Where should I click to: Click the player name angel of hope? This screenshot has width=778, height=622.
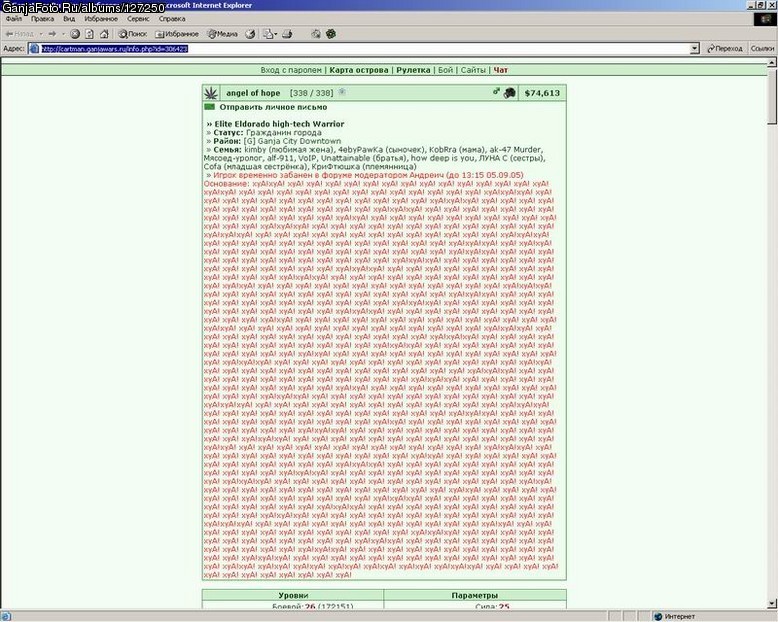(x=253, y=93)
